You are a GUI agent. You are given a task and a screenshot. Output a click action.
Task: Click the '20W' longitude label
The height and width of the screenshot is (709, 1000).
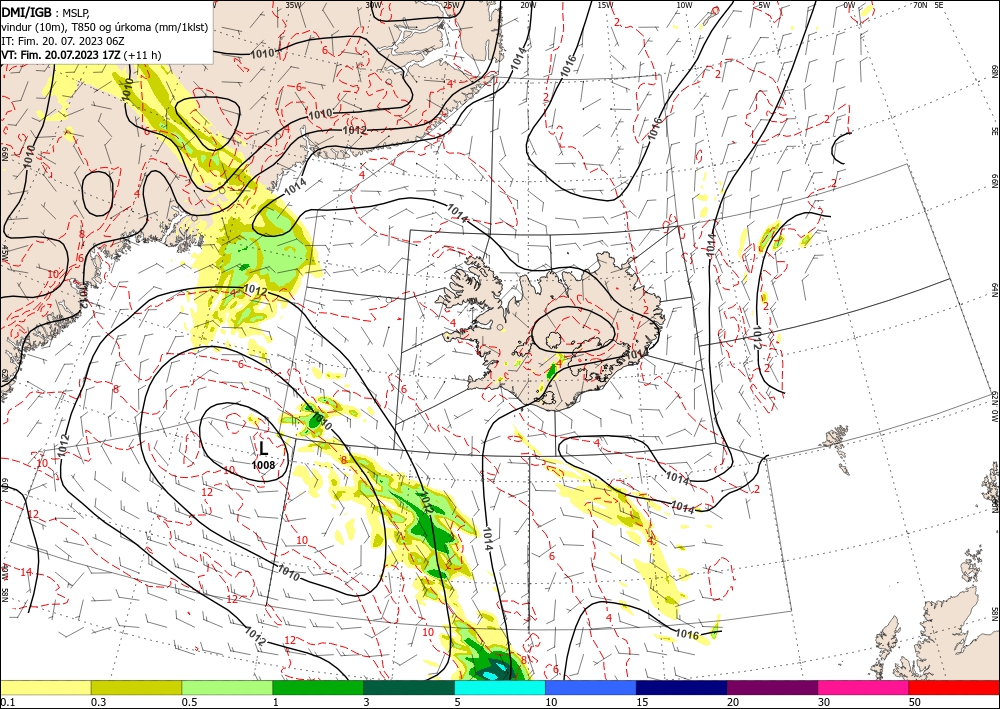tap(528, 5)
